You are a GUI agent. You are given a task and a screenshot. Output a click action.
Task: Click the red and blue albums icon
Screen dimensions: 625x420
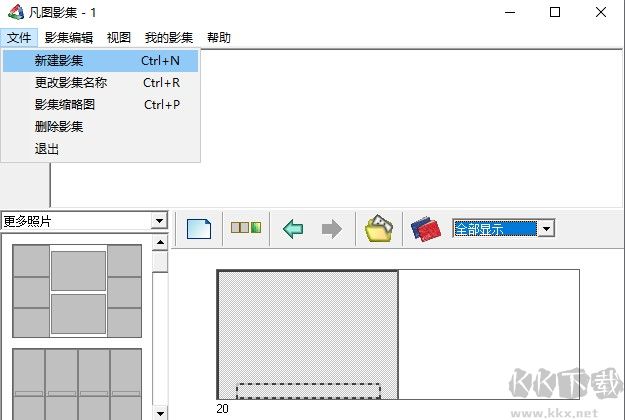pyautogui.click(x=426, y=229)
